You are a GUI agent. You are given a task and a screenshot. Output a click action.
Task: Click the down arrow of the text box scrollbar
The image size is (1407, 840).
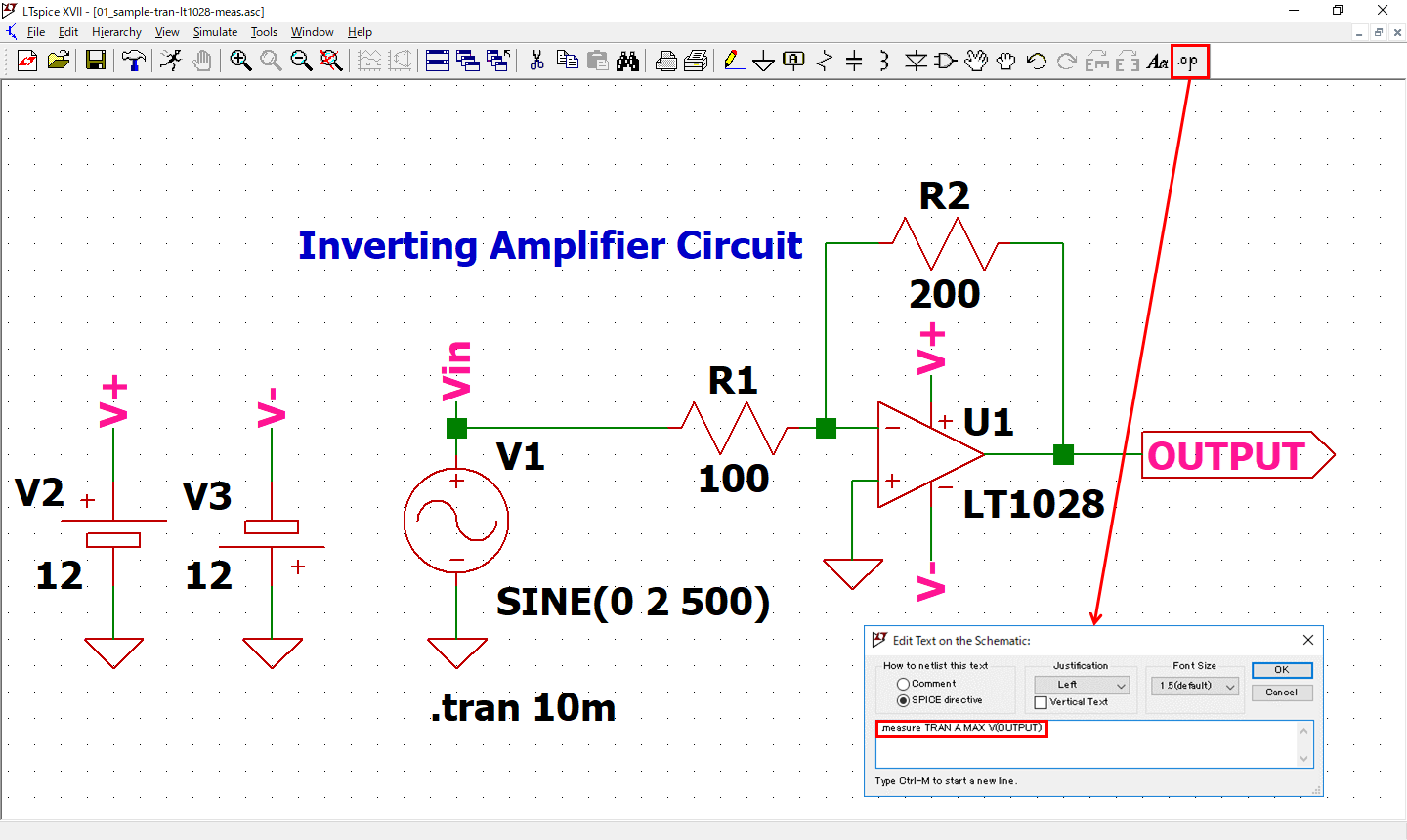[1303, 759]
